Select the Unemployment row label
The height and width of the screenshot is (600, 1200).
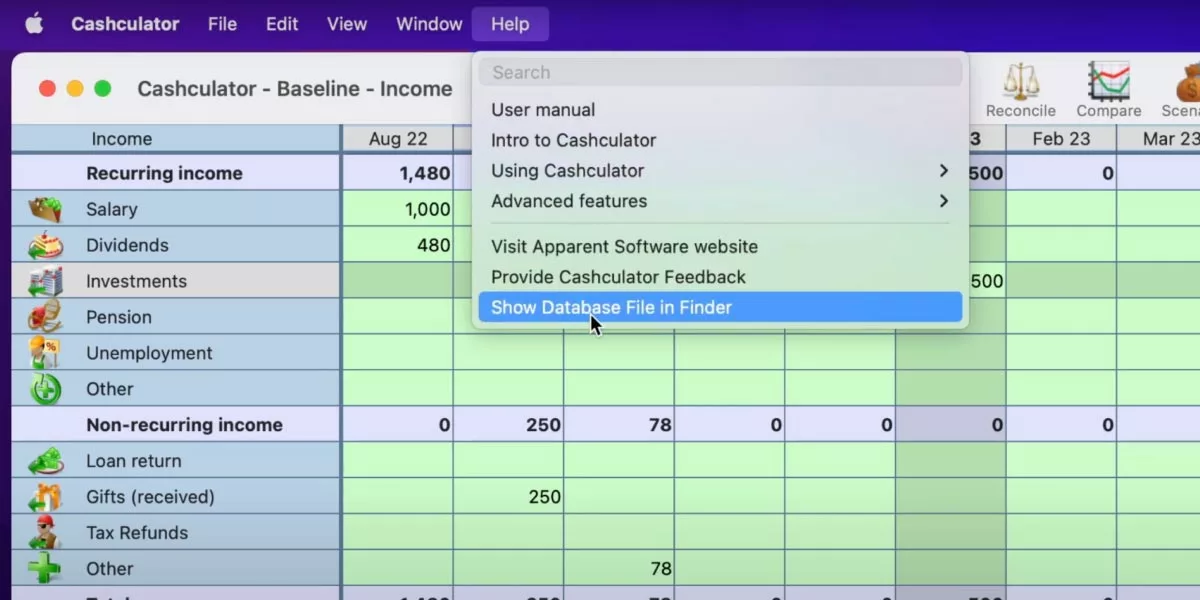click(x=149, y=353)
